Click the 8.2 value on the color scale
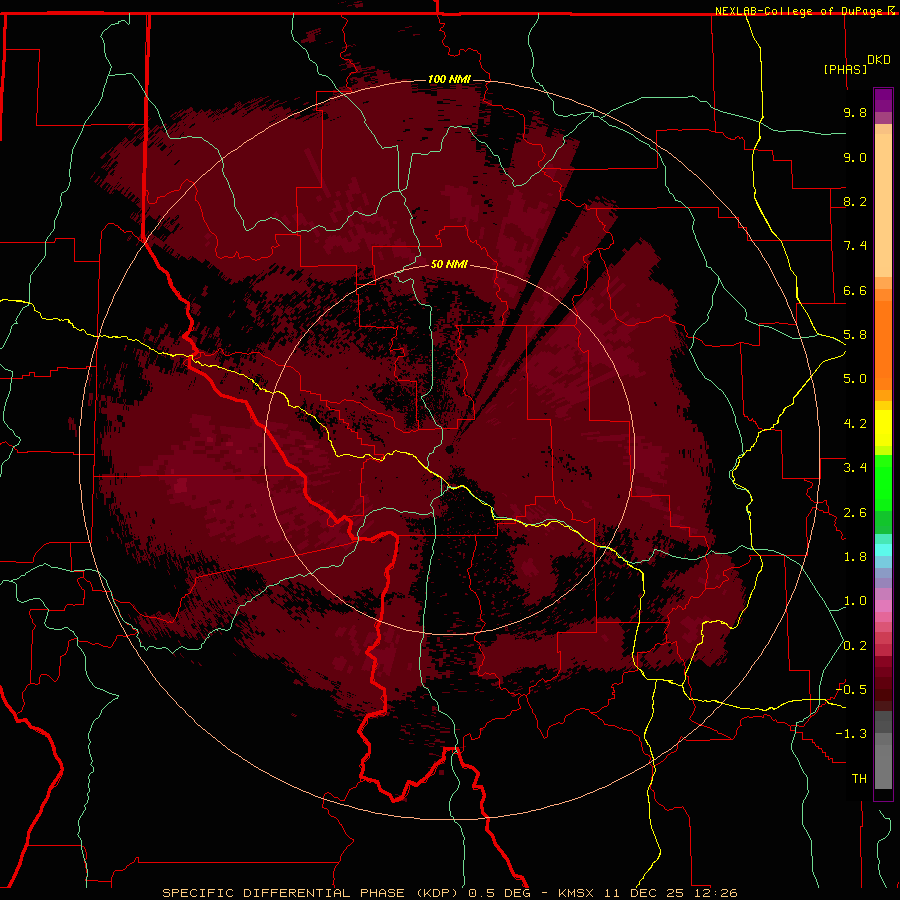This screenshot has width=900, height=900. point(855,201)
